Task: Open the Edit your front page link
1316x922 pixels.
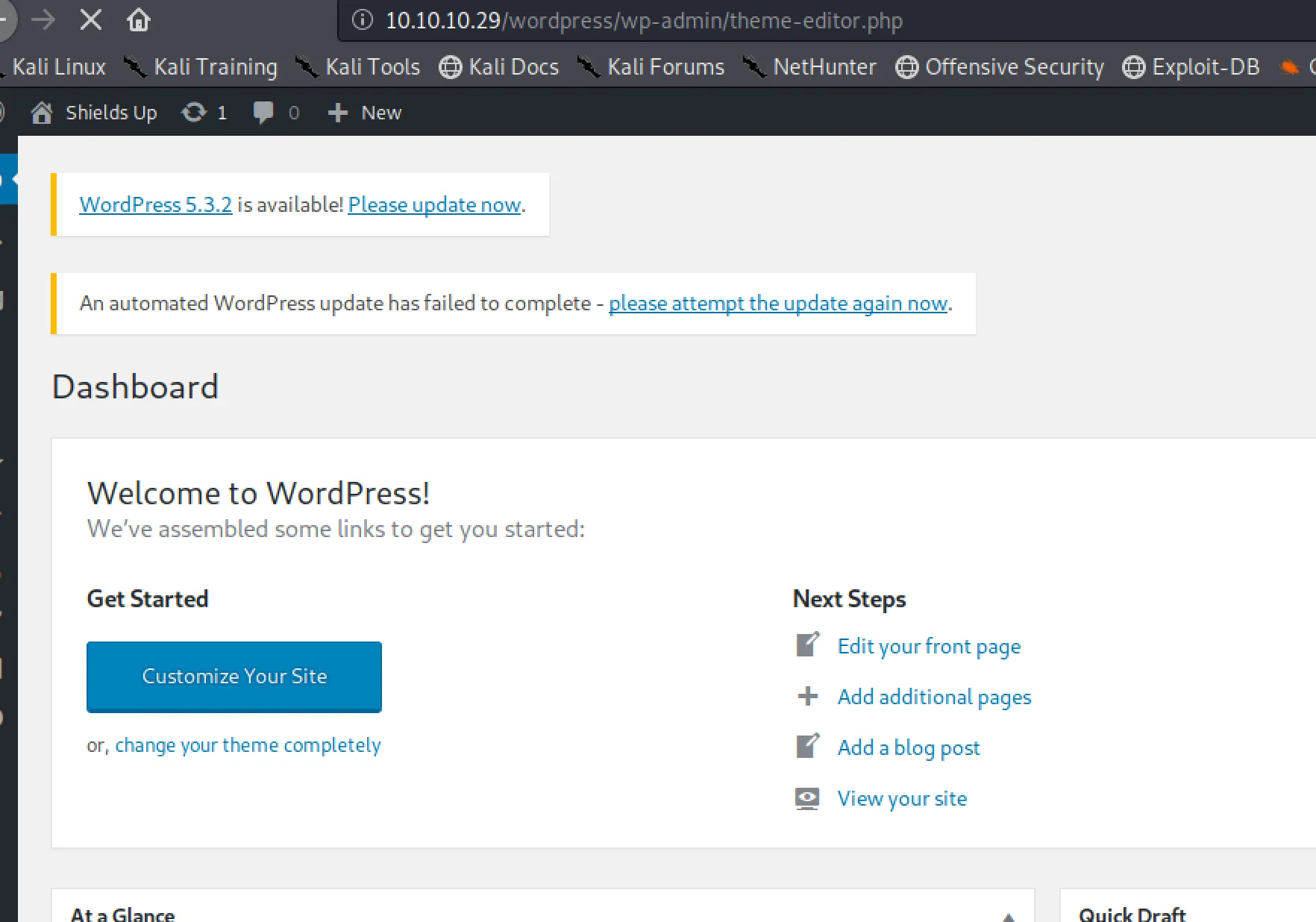Action: (929, 646)
